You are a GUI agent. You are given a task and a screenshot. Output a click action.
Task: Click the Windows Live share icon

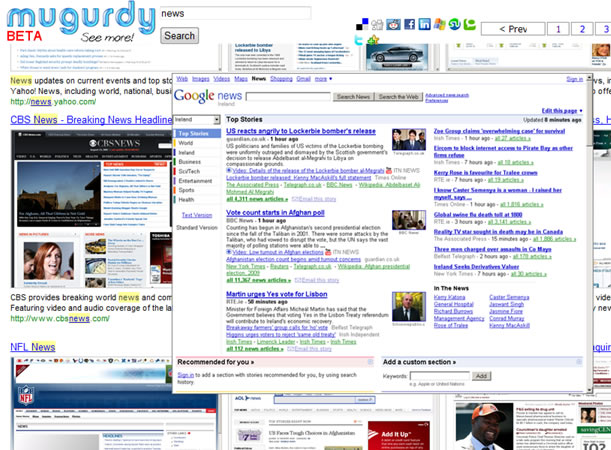pos(440,24)
